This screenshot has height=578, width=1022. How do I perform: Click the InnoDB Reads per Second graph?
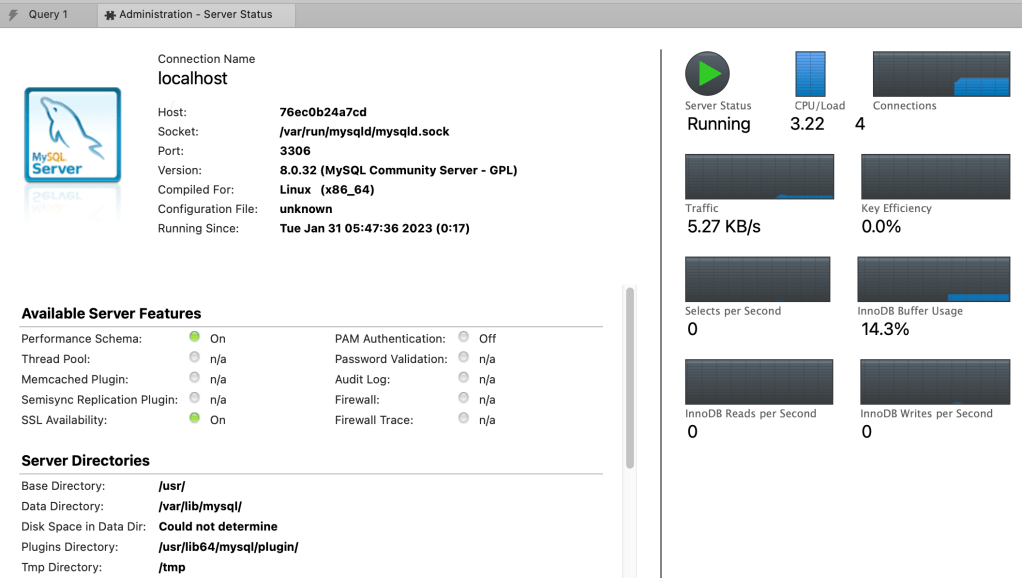(x=759, y=382)
